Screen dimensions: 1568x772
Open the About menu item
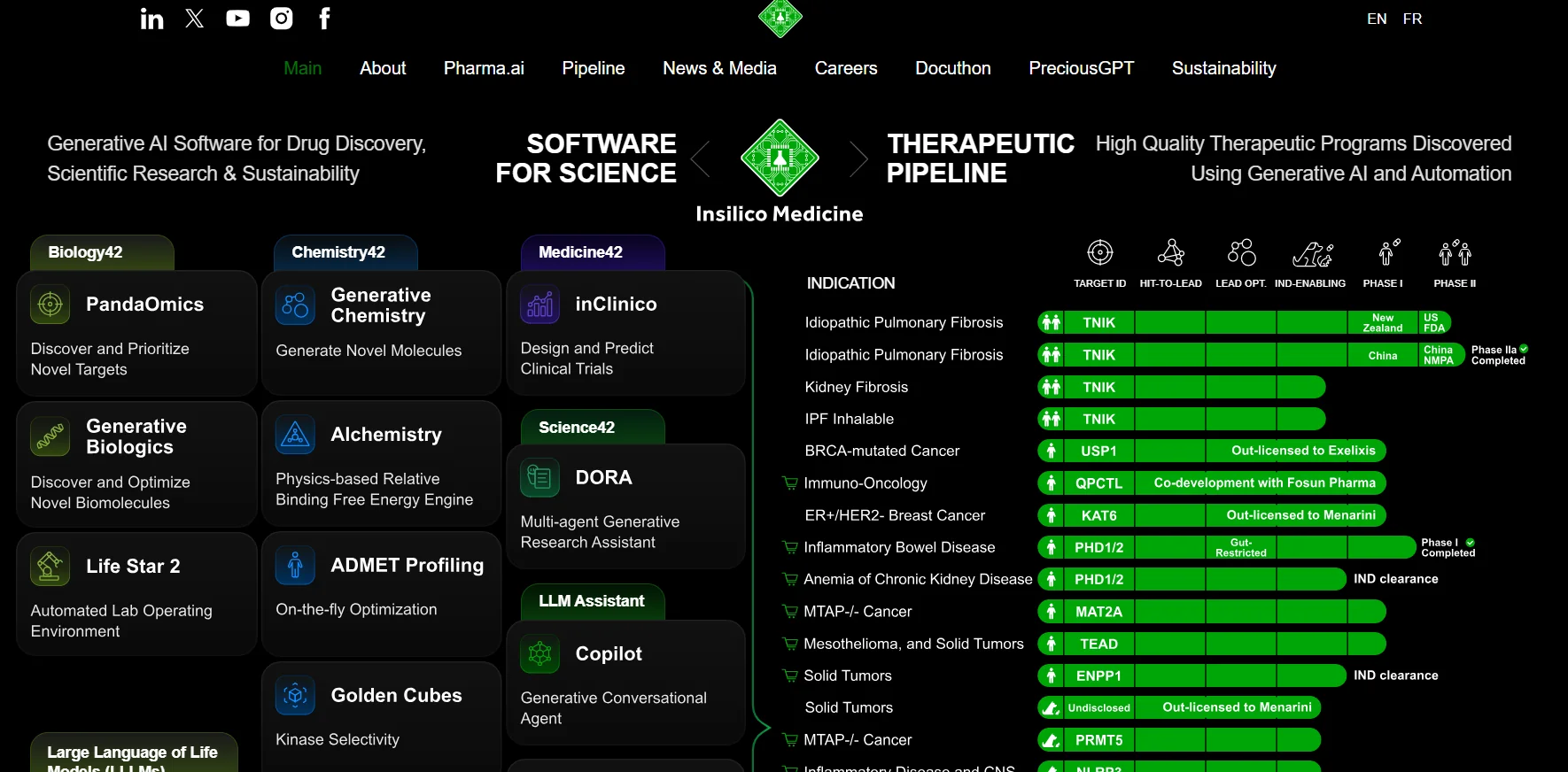tap(383, 68)
